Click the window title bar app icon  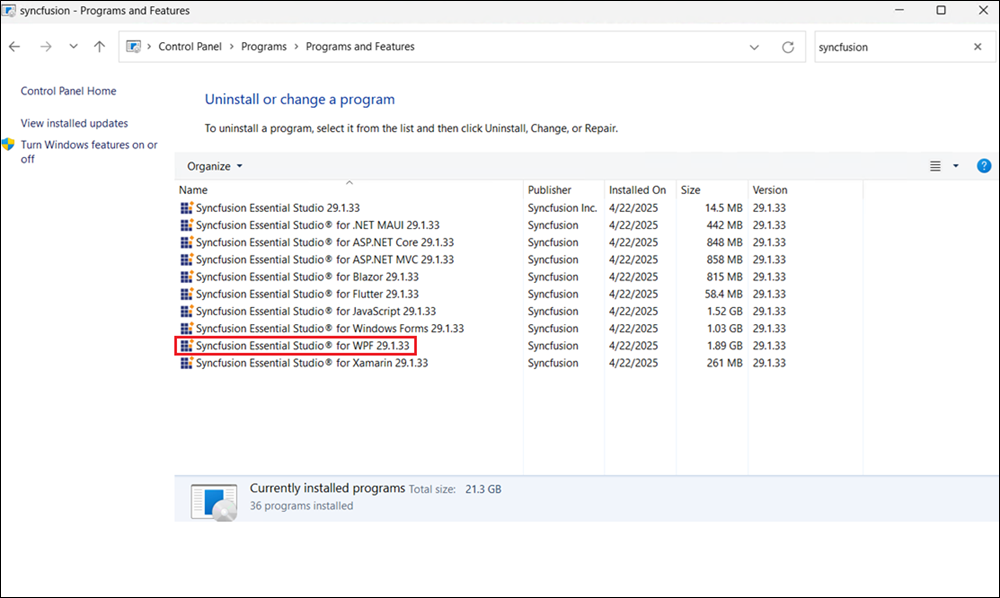[x=8, y=10]
